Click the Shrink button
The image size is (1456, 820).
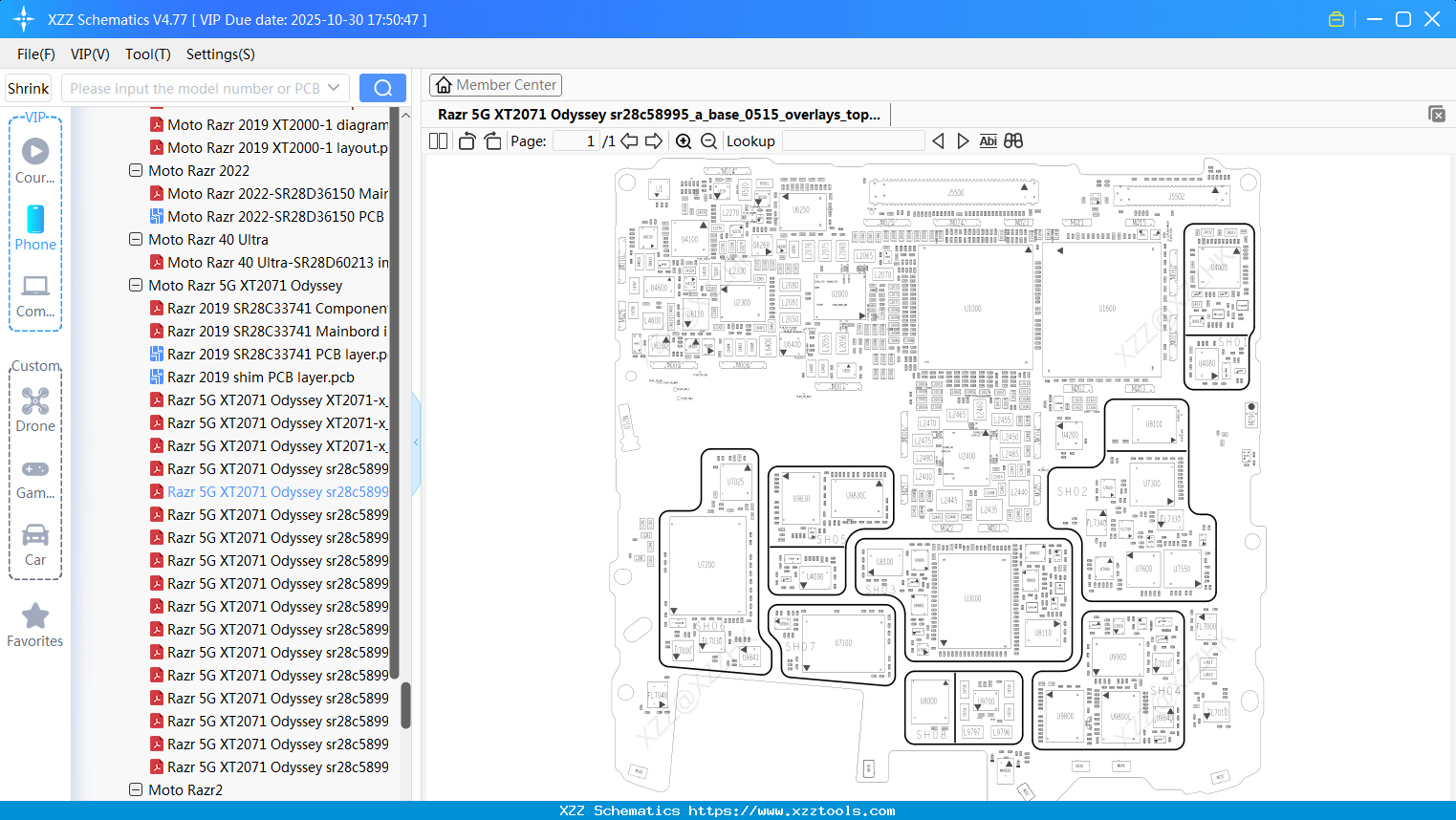[x=29, y=88]
